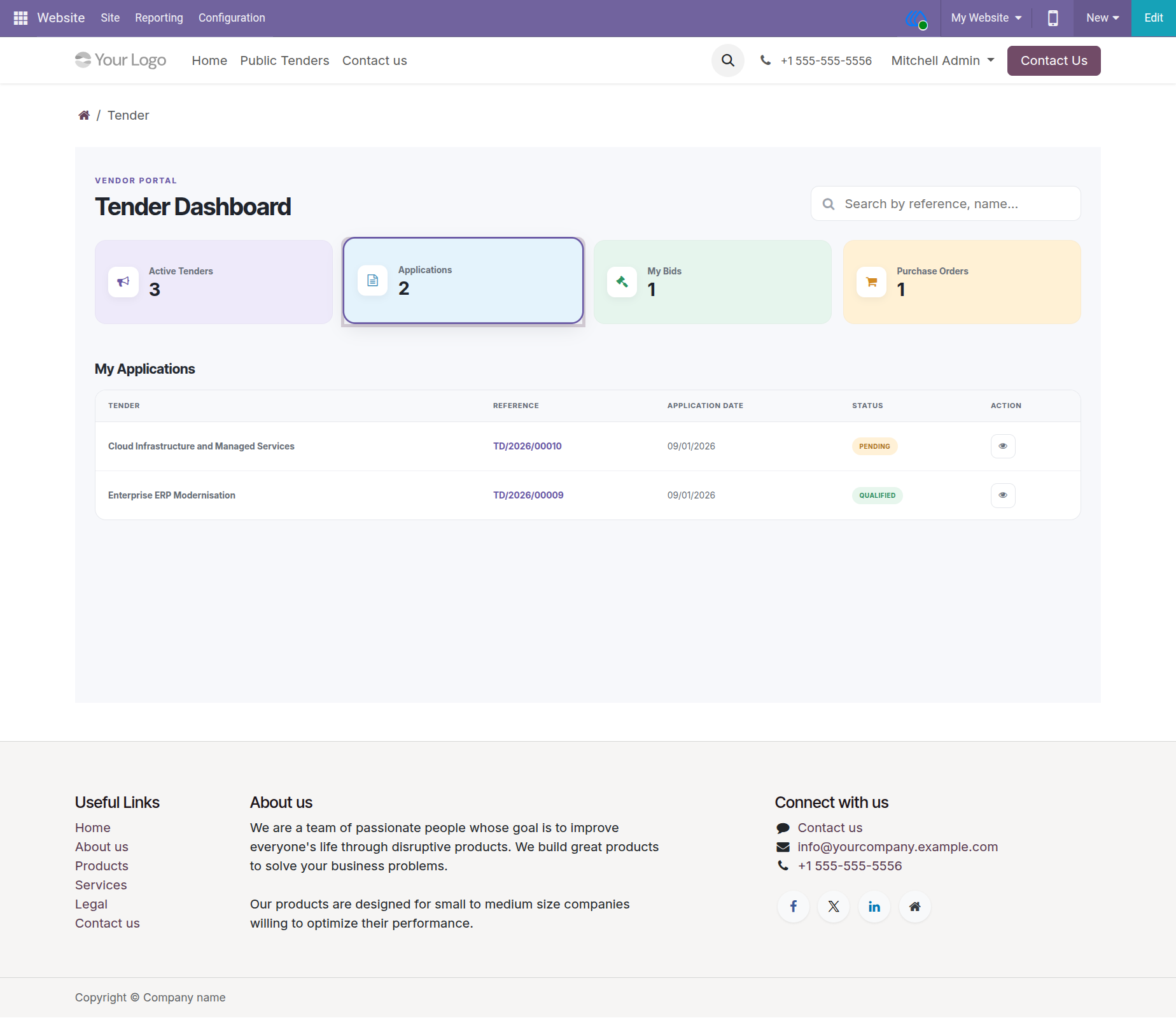This screenshot has width=1176, height=1018.
Task: Go to home via breadcrumb house icon
Action: coord(84,115)
